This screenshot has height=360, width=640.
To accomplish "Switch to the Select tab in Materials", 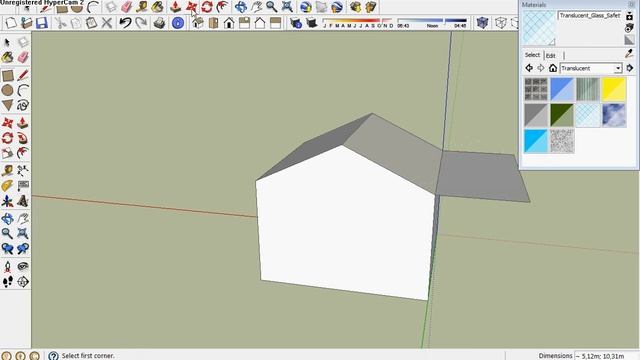I will (x=532, y=55).
